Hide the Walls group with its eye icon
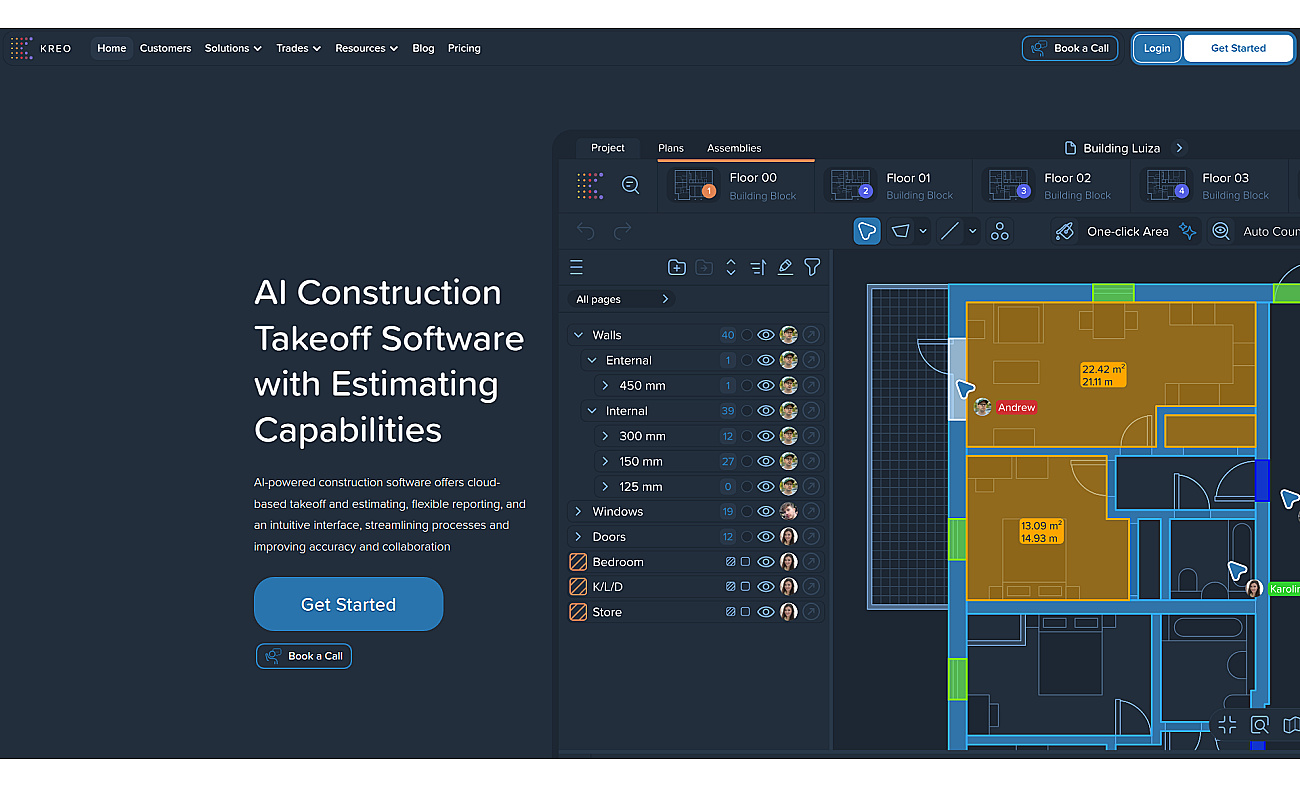The image size is (1300, 788). (x=766, y=335)
